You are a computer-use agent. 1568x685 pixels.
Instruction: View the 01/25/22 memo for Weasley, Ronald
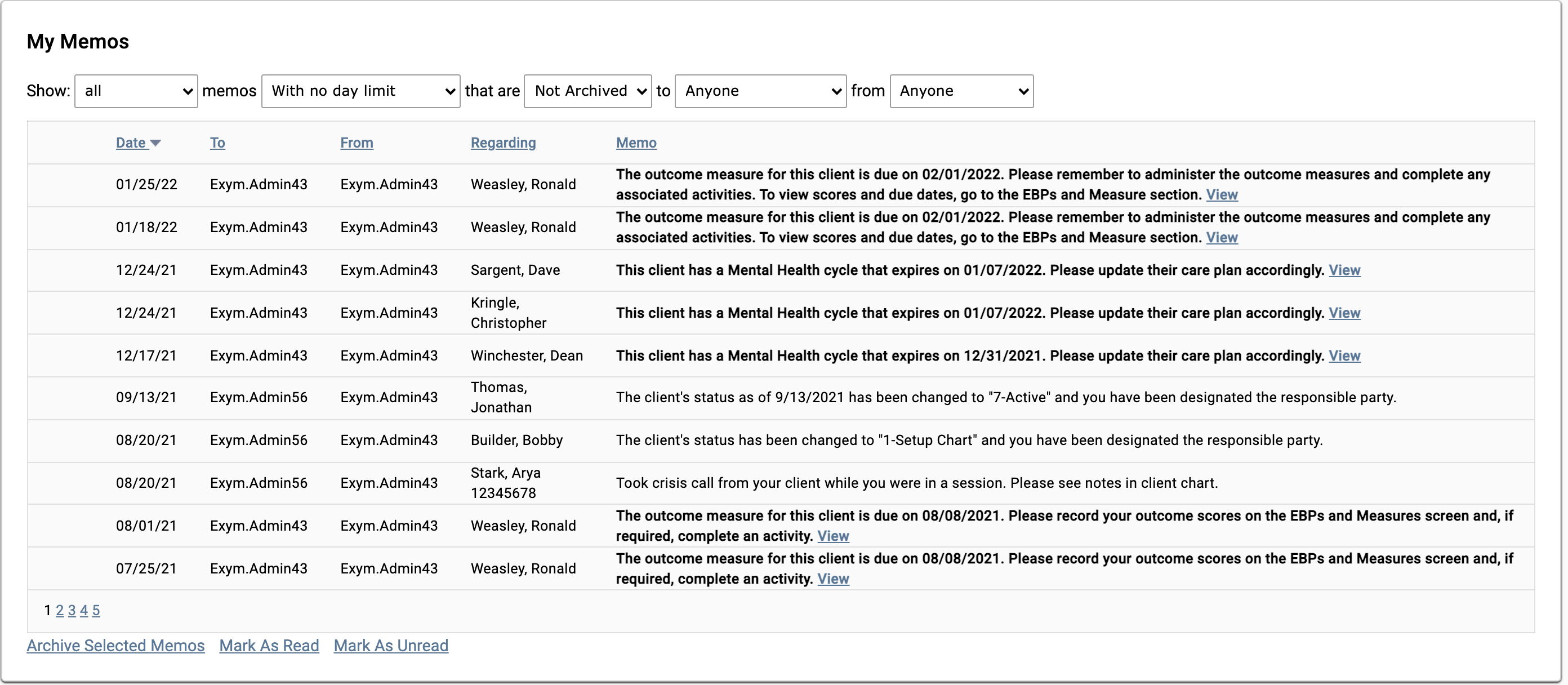[x=1222, y=195]
